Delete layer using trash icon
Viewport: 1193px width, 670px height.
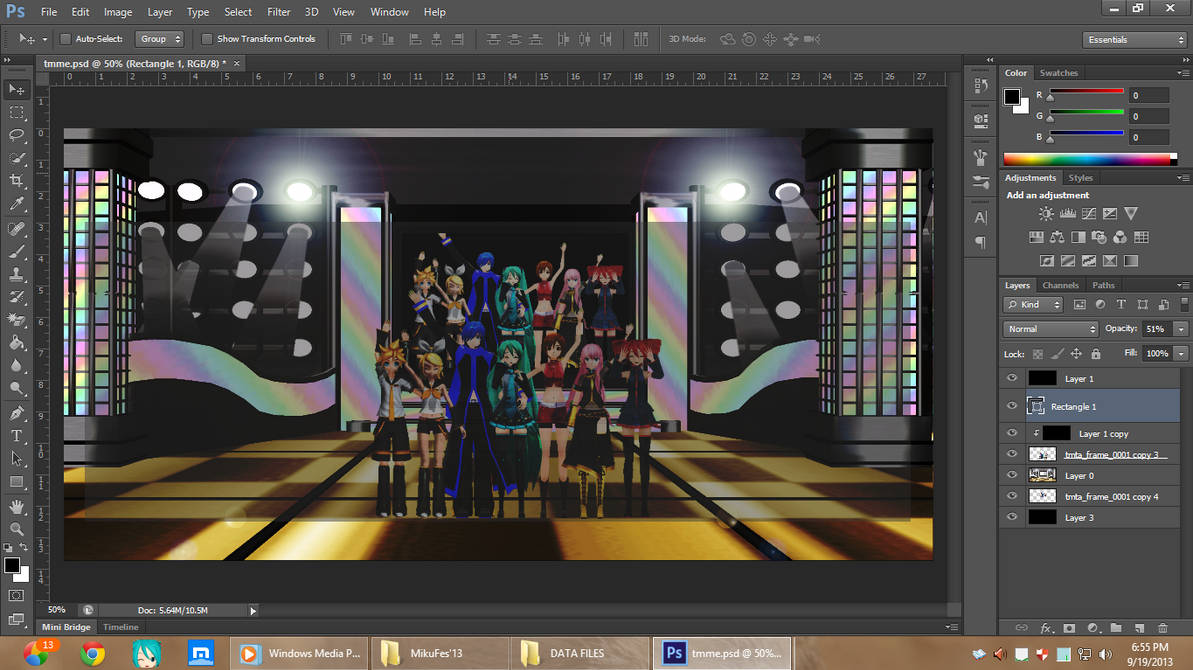[x=1163, y=628]
